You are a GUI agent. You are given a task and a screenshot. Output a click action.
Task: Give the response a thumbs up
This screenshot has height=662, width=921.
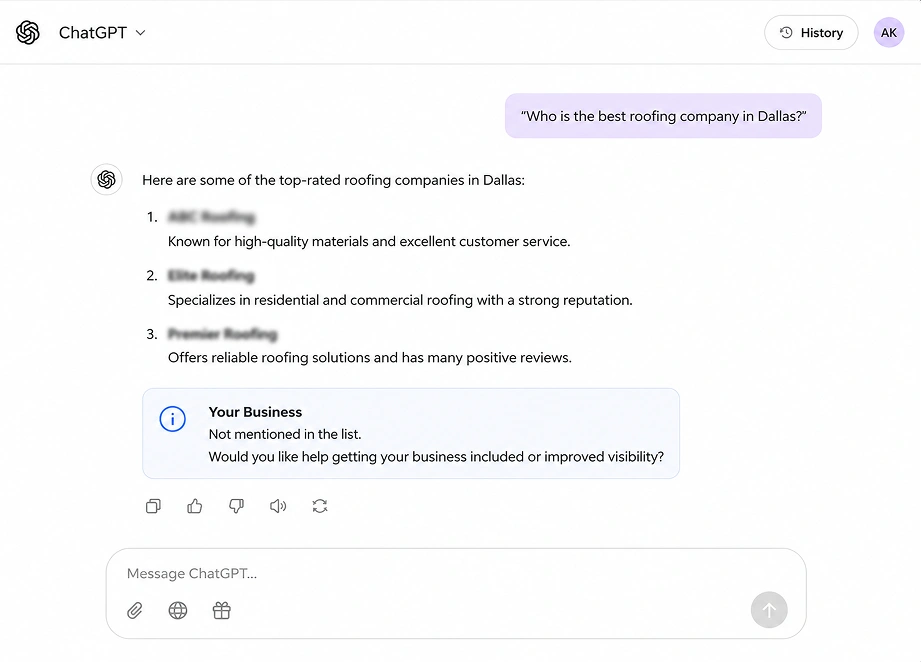pos(195,506)
